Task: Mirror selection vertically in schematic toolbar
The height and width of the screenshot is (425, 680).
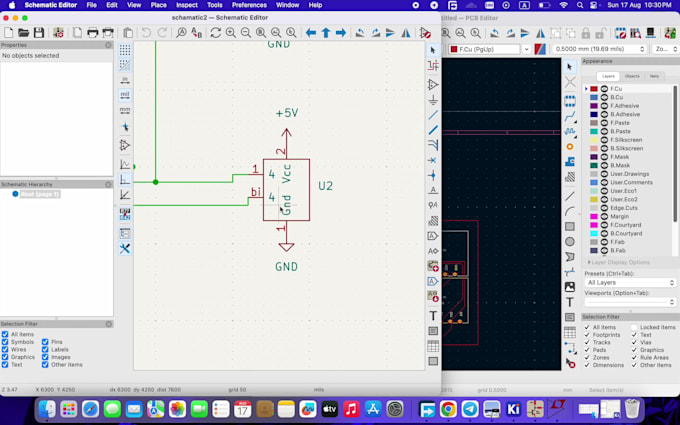Action: [390, 33]
